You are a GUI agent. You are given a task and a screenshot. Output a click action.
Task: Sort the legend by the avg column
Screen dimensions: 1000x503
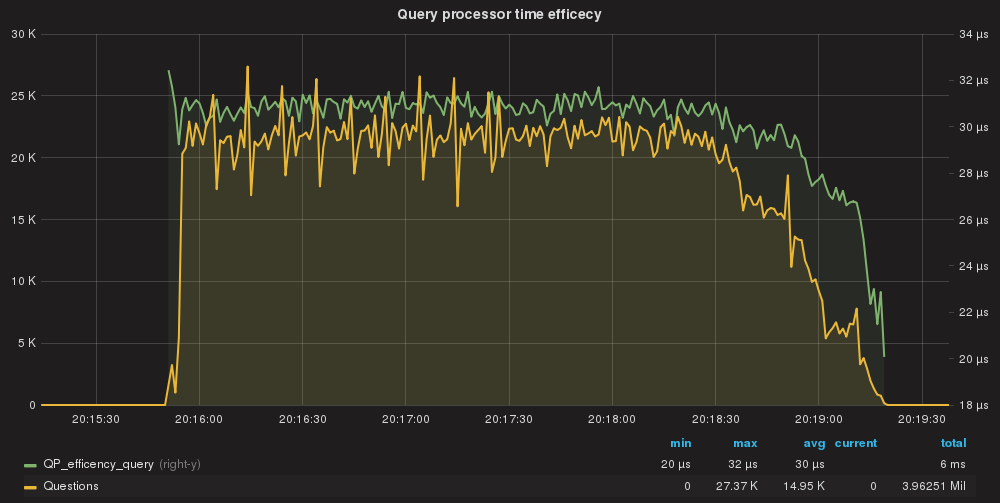813,443
